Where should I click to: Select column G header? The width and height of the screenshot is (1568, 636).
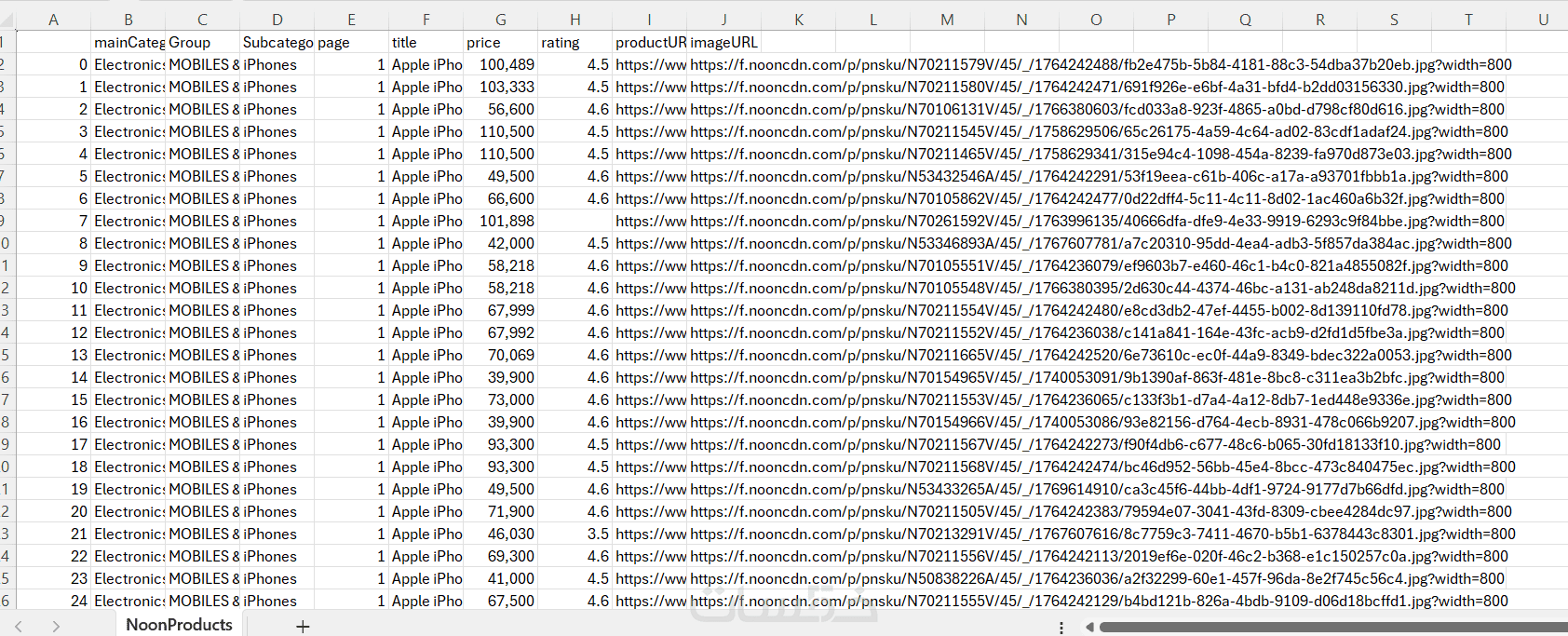tap(501, 20)
